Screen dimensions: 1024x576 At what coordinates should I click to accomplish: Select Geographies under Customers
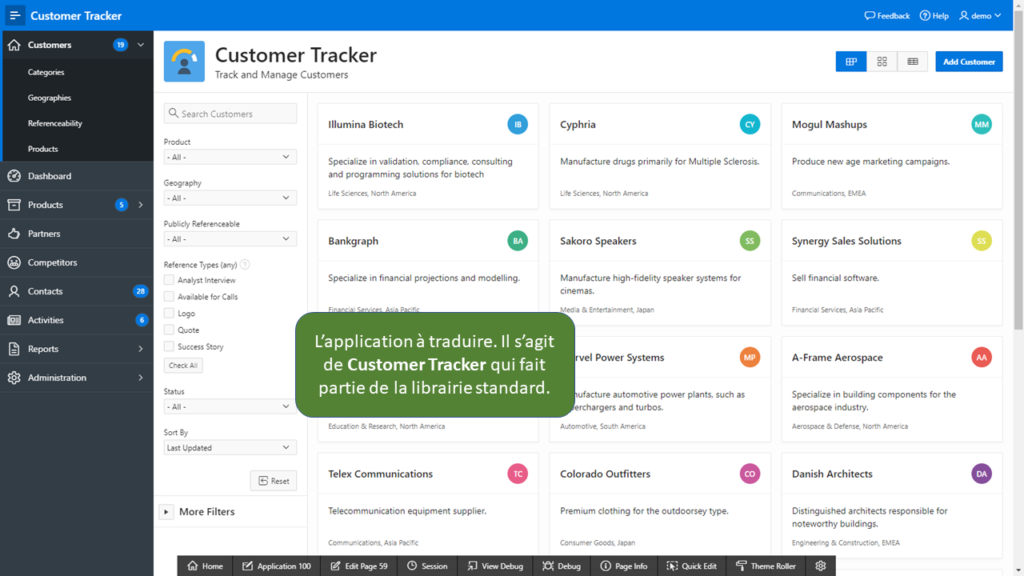click(x=50, y=97)
